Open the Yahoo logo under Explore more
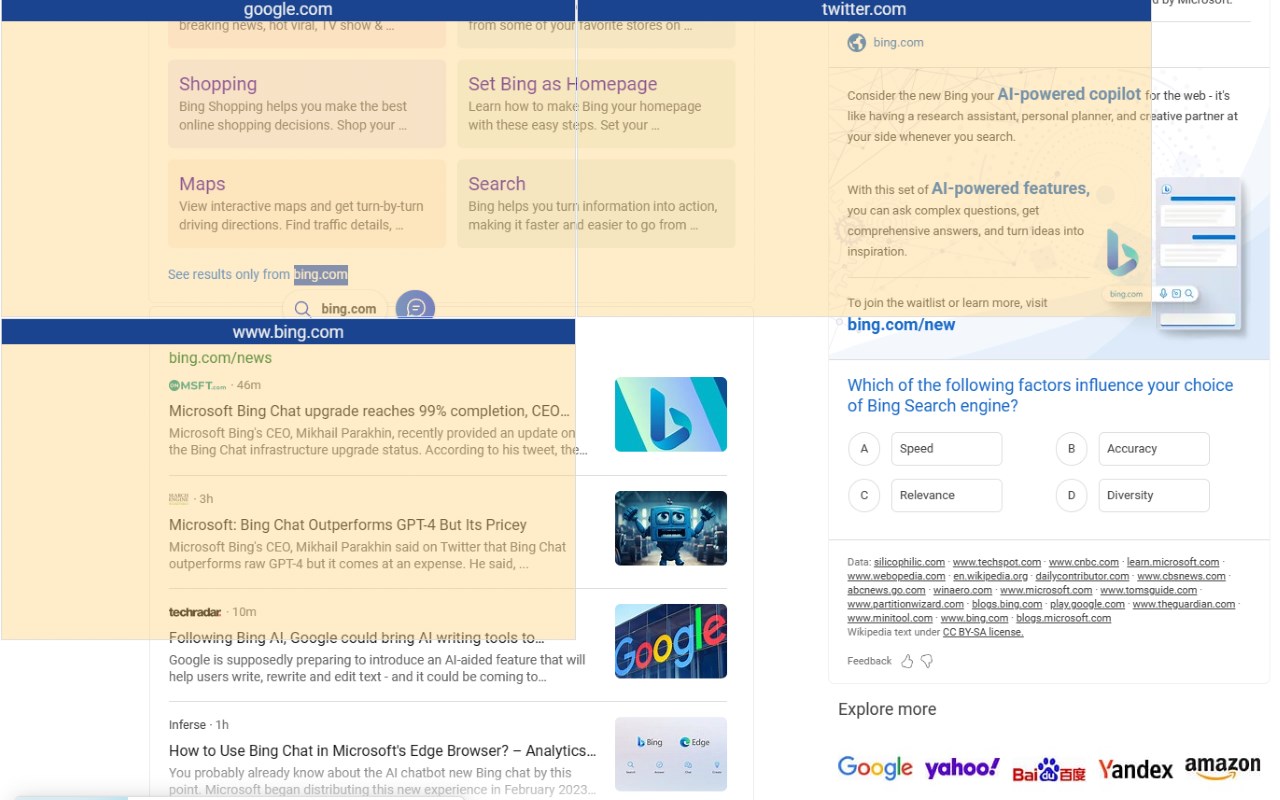The width and height of the screenshot is (1280, 800). click(x=962, y=768)
